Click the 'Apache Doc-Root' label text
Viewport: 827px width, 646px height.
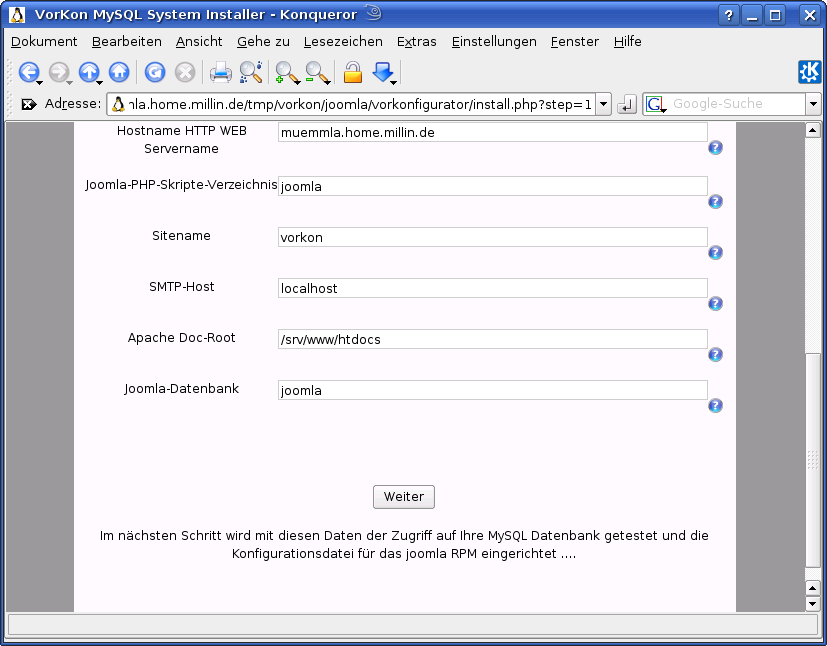tap(181, 338)
